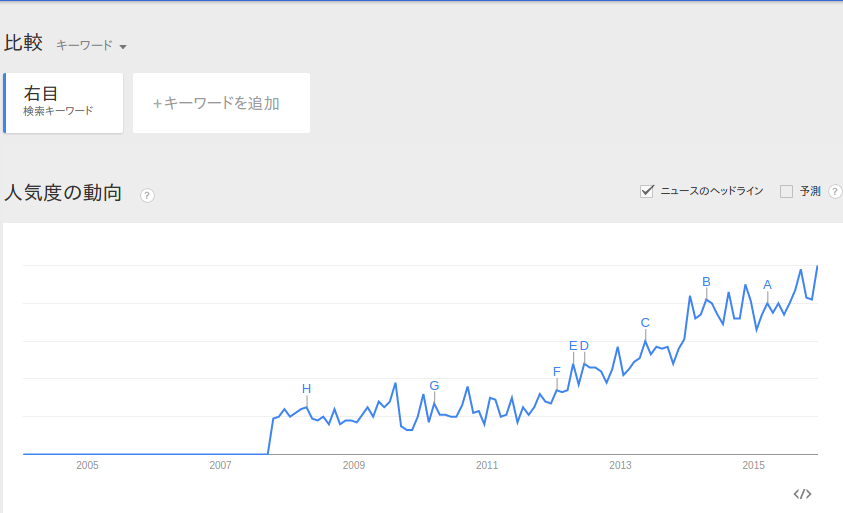
Task: Click the 比較 heading
Action: pyautogui.click(x=24, y=43)
